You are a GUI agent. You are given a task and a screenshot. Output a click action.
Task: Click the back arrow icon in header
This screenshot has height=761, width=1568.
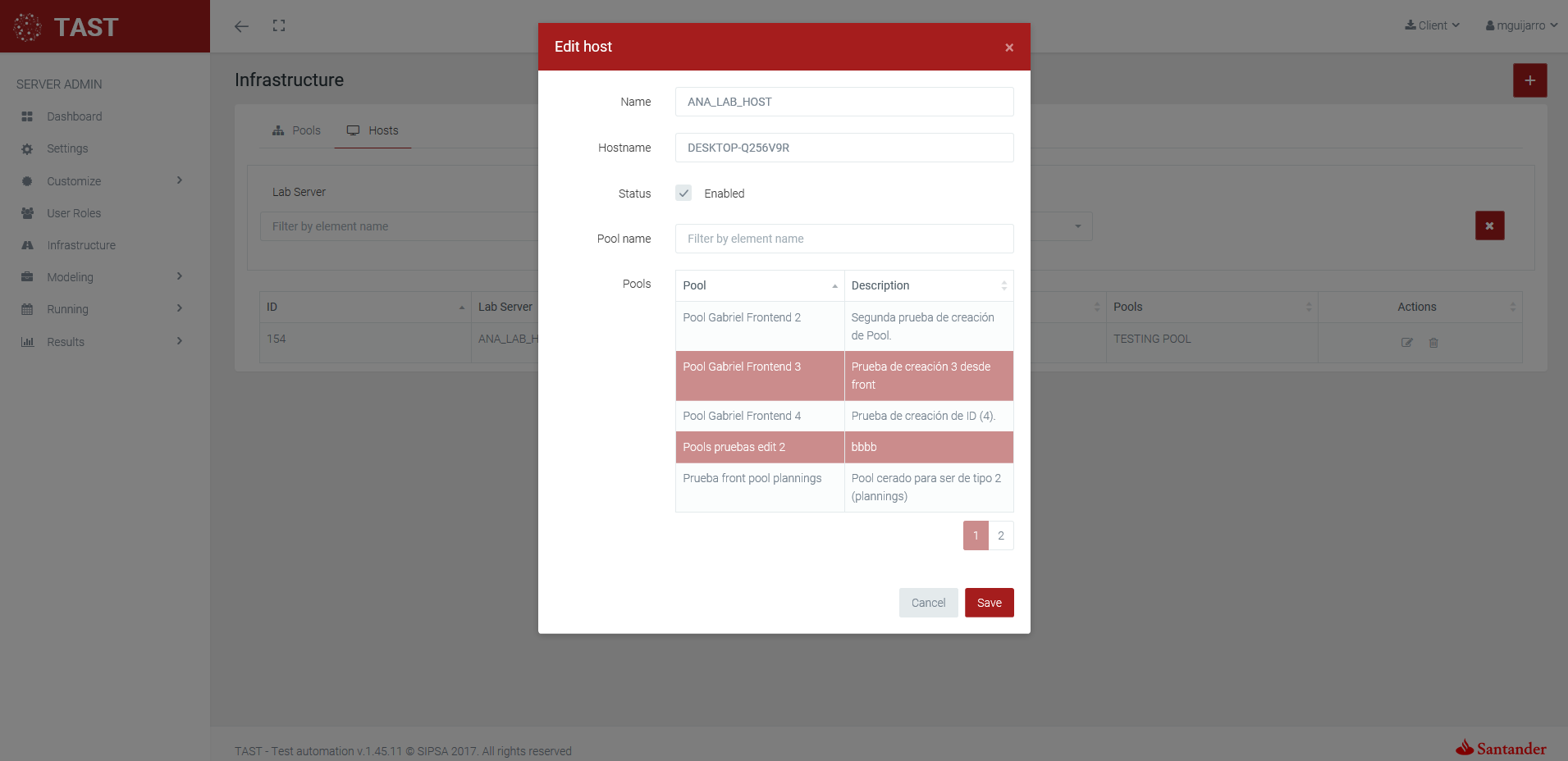pyautogui.click(x=241, y=26)
